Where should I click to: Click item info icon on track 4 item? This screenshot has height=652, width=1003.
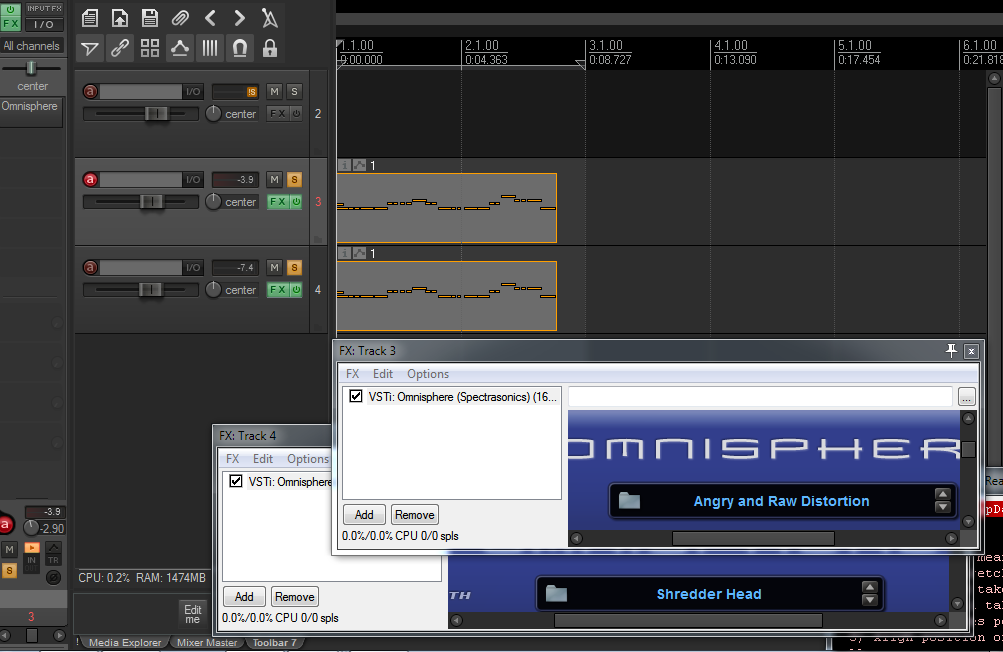pyautogui.click(x=344, y=253)
